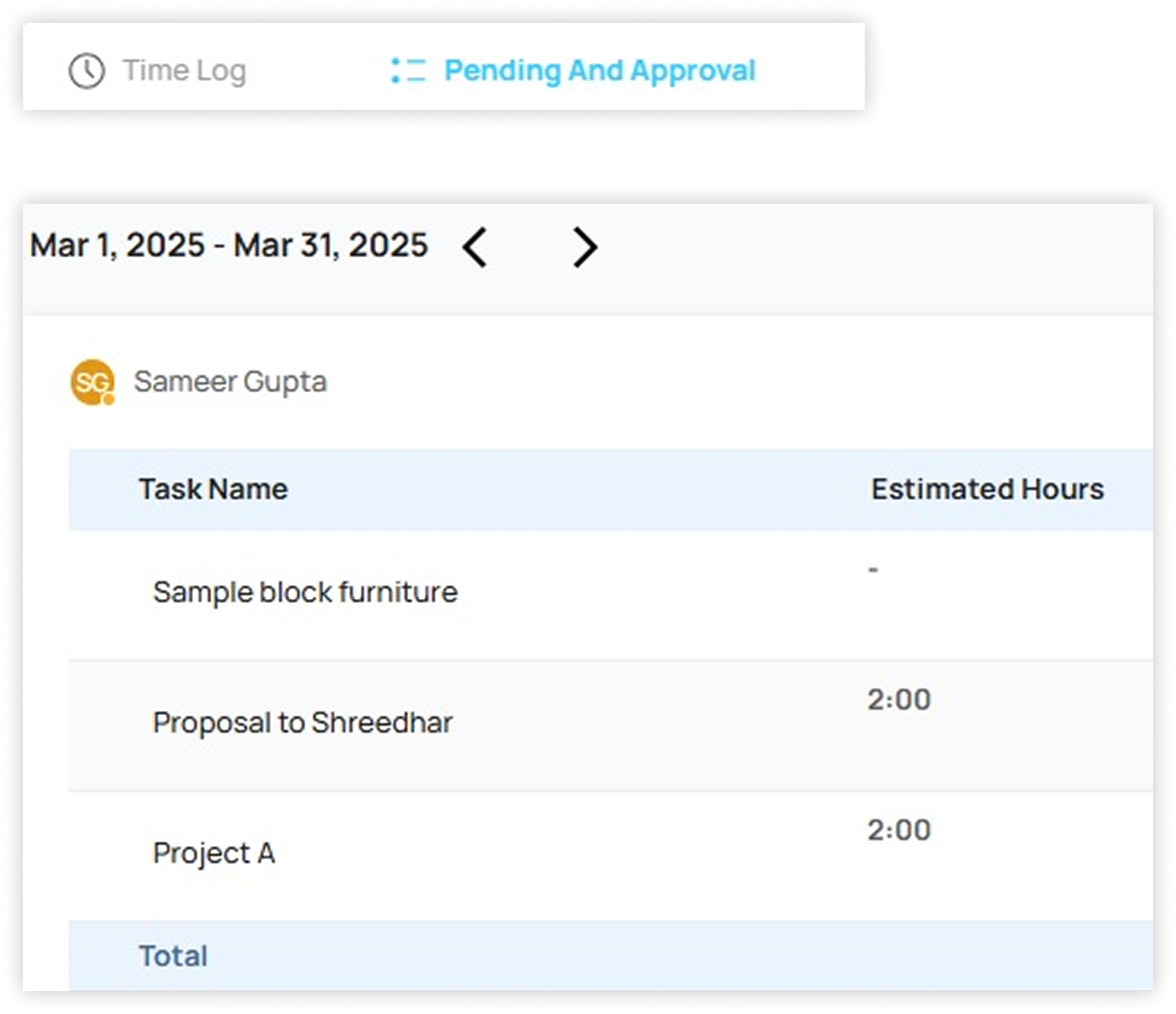
Task: Open the Pending And Approval tab
Action: (x=599, y=71)
